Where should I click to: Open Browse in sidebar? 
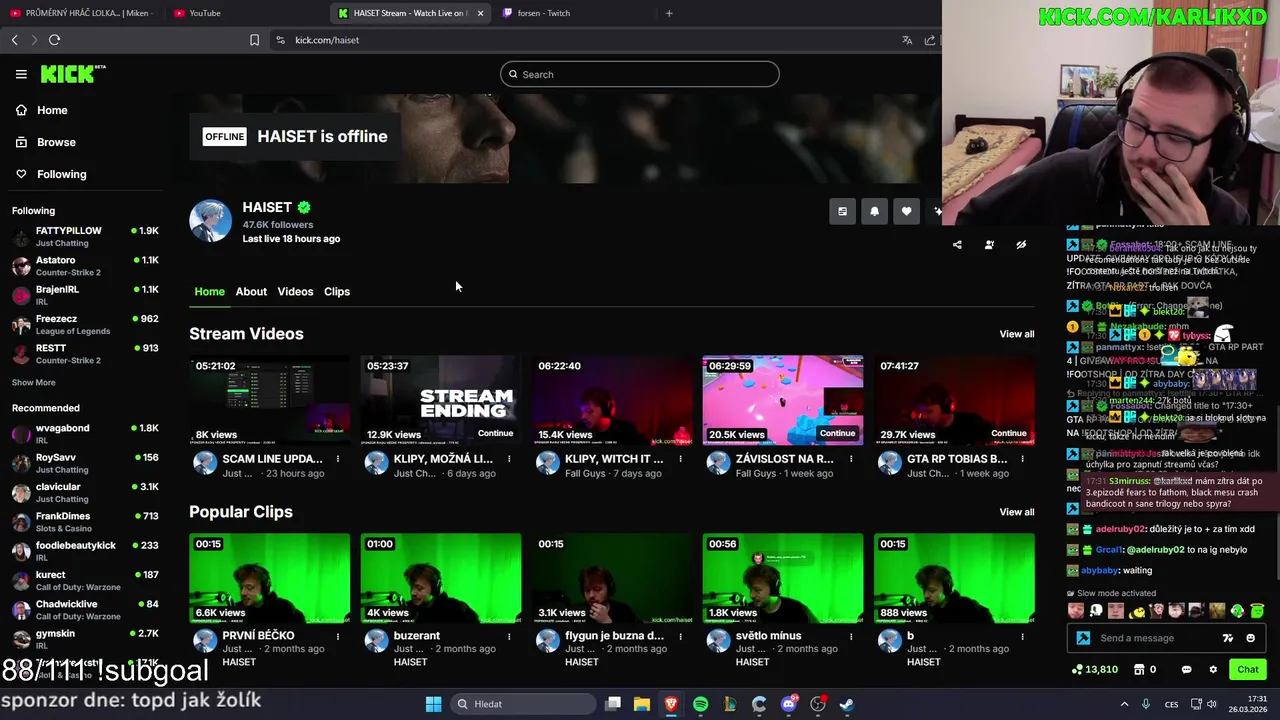46,142
